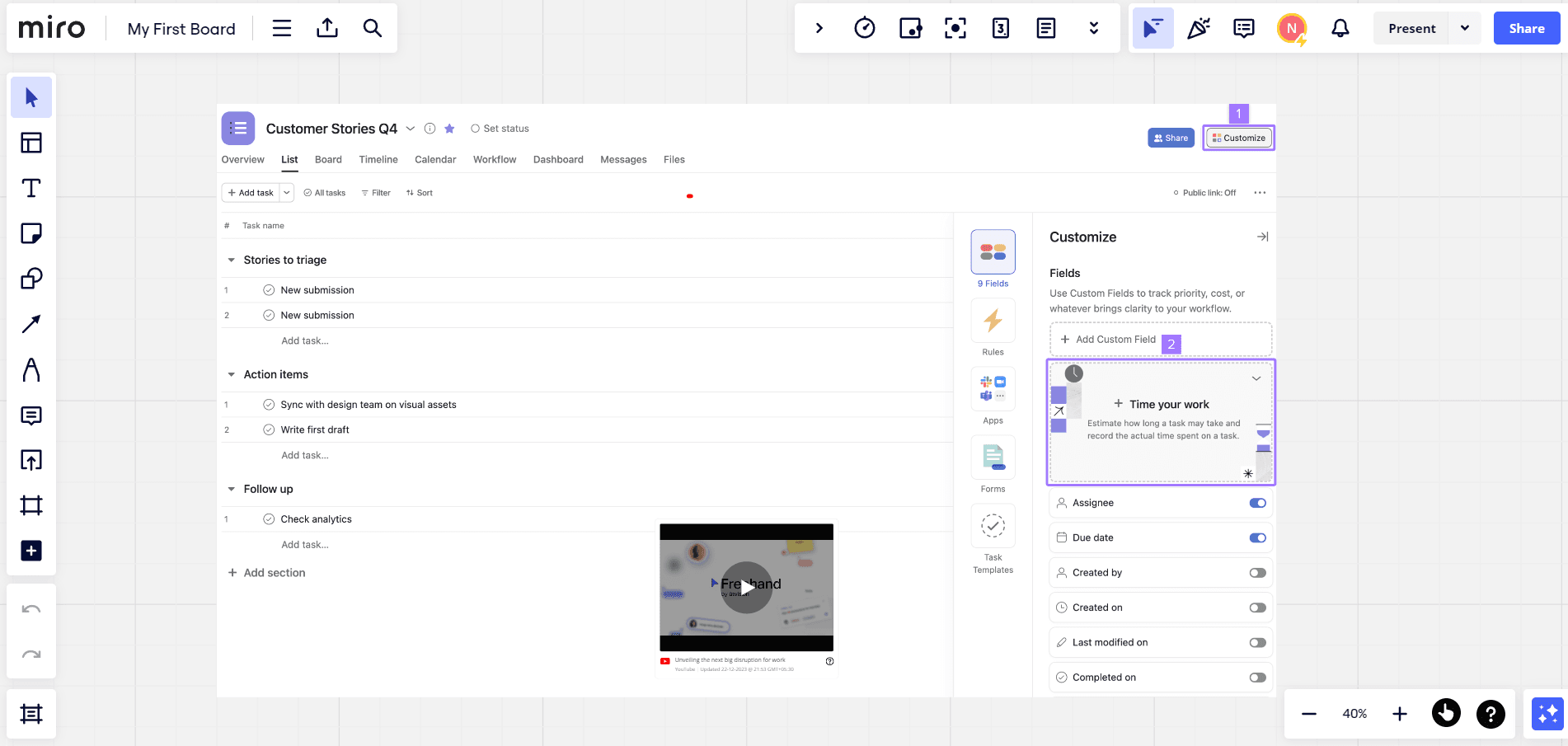The height and width of the screenshot is (746, 1568).
Task: Play the Freehand video thumbnail
Action: coord(746,587)
